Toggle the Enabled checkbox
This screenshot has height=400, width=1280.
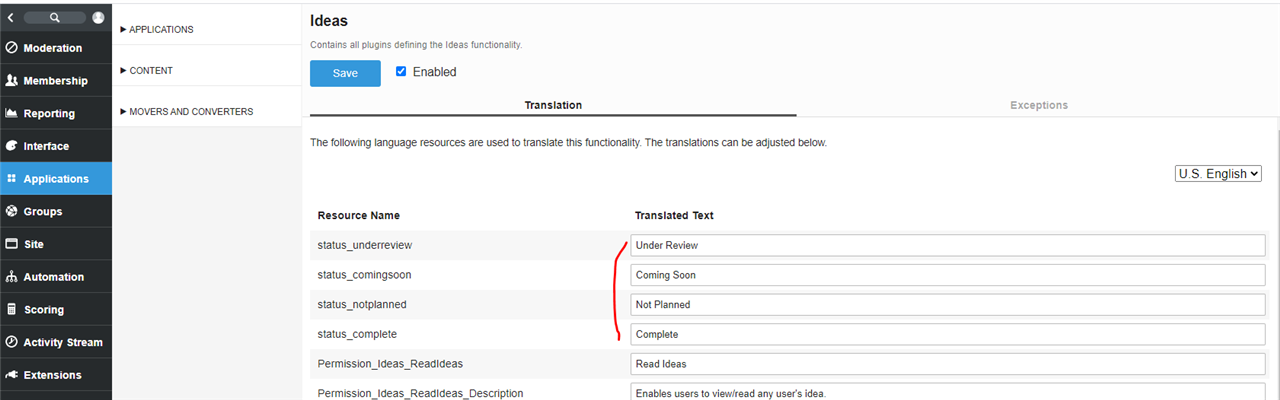pos(401,72)
